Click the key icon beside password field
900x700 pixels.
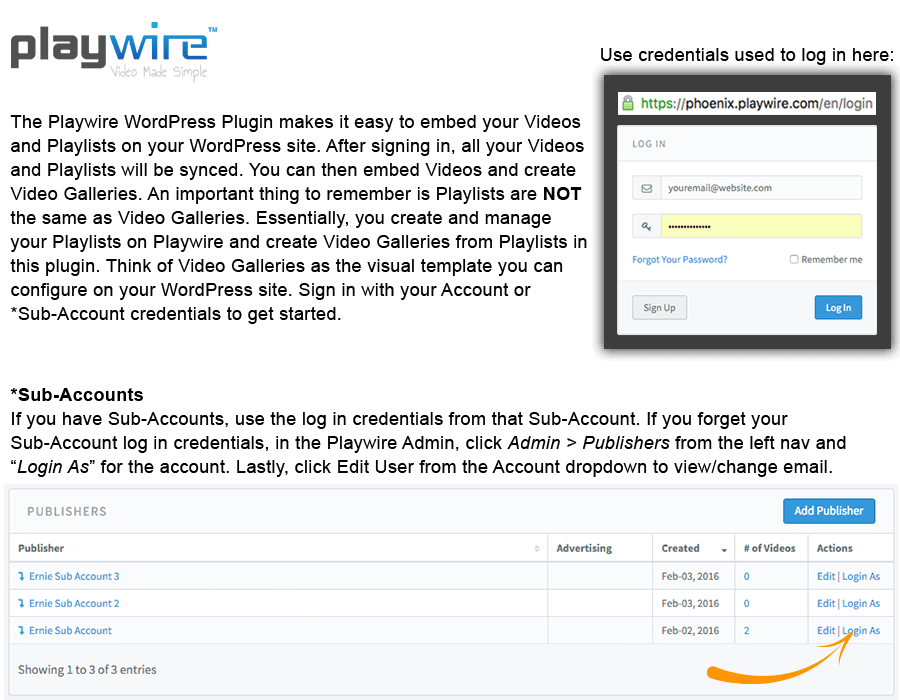click(x=646, y=226)
